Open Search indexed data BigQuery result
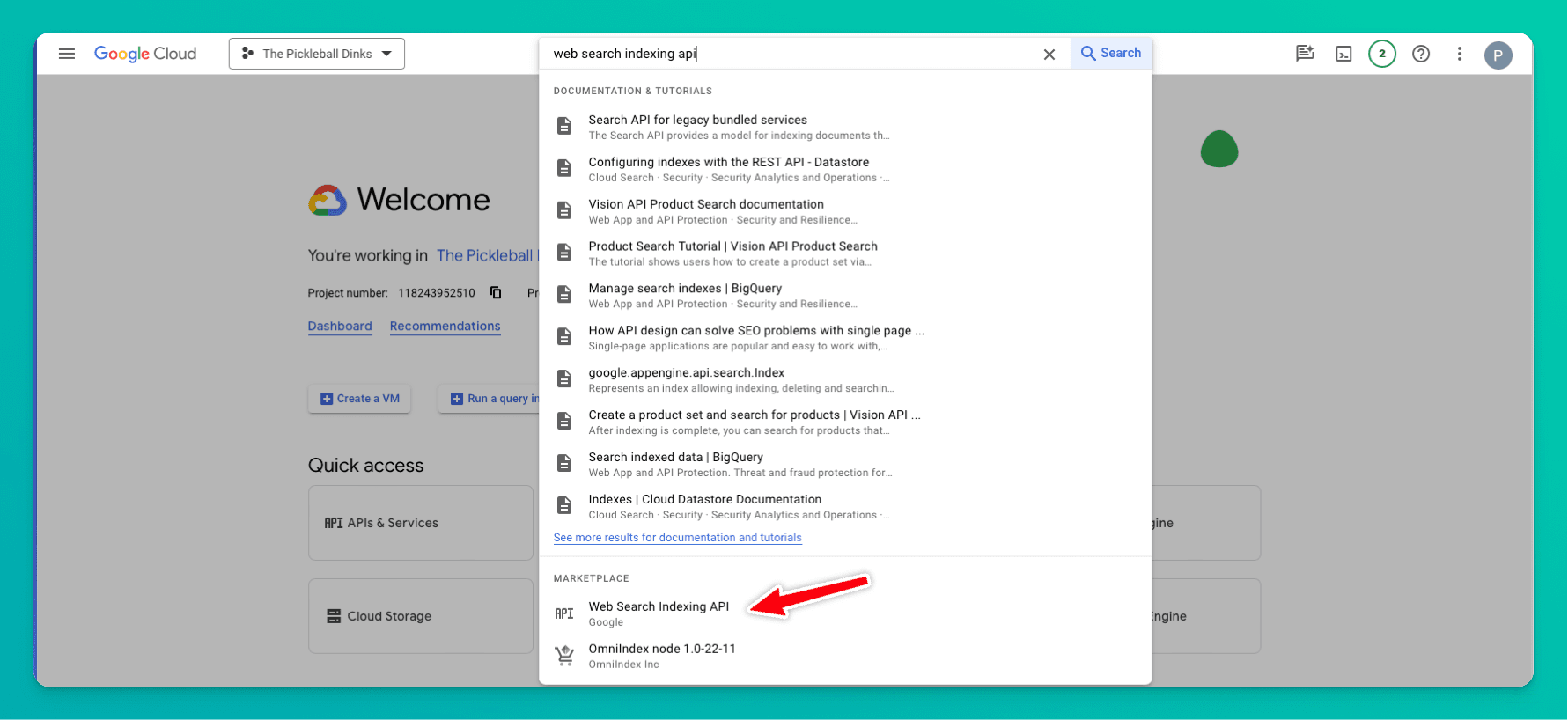The width and height of the screenshot is (1568, 720). 845,464
